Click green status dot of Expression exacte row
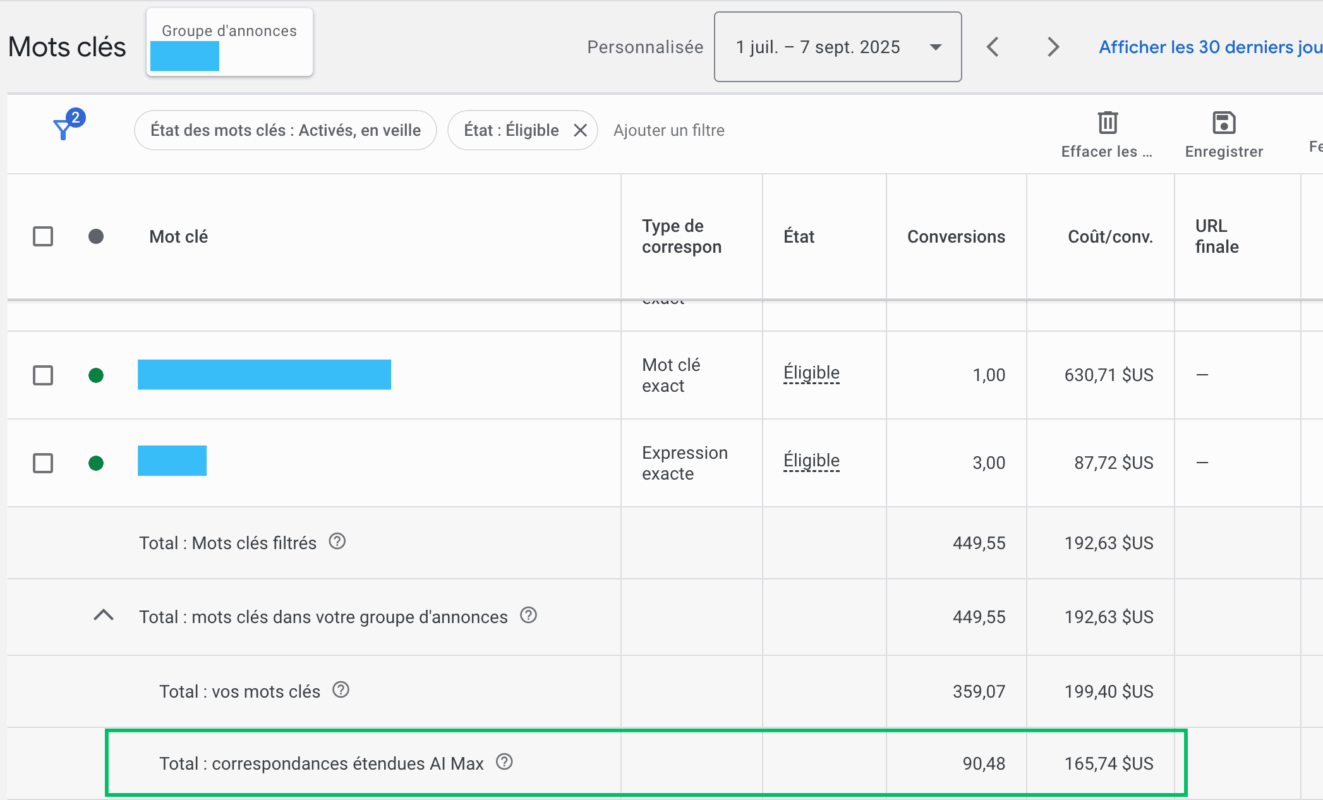The width and height of the screenshot is (1323, 800). [96, 463]
